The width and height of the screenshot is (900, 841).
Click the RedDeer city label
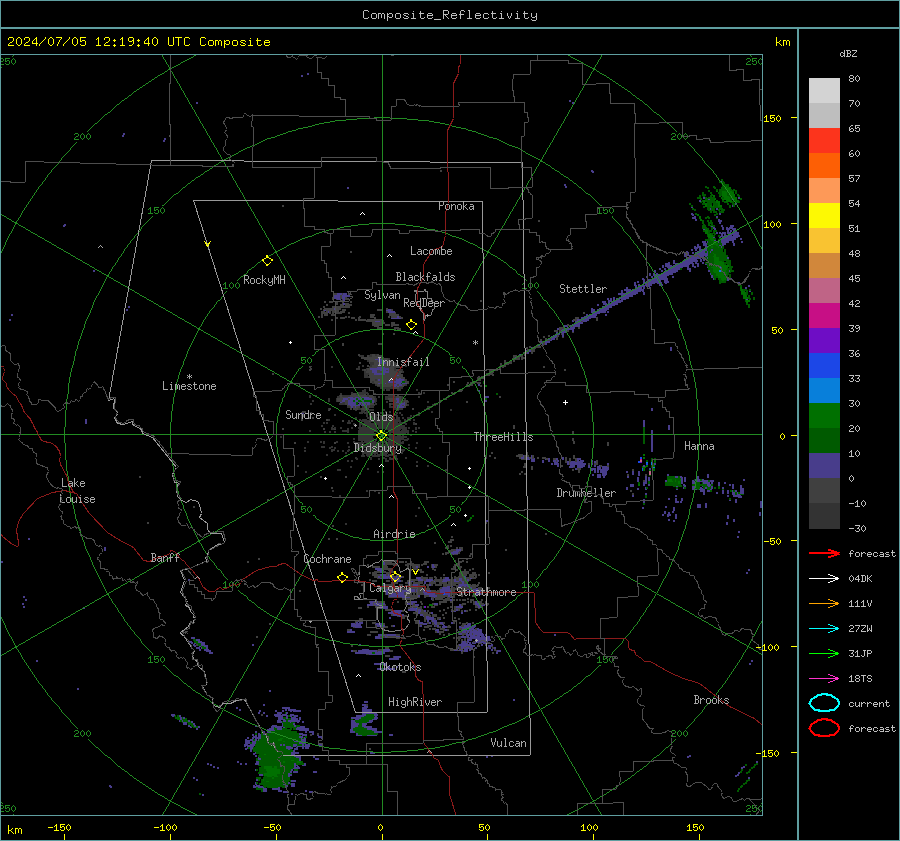click(424, 303)
